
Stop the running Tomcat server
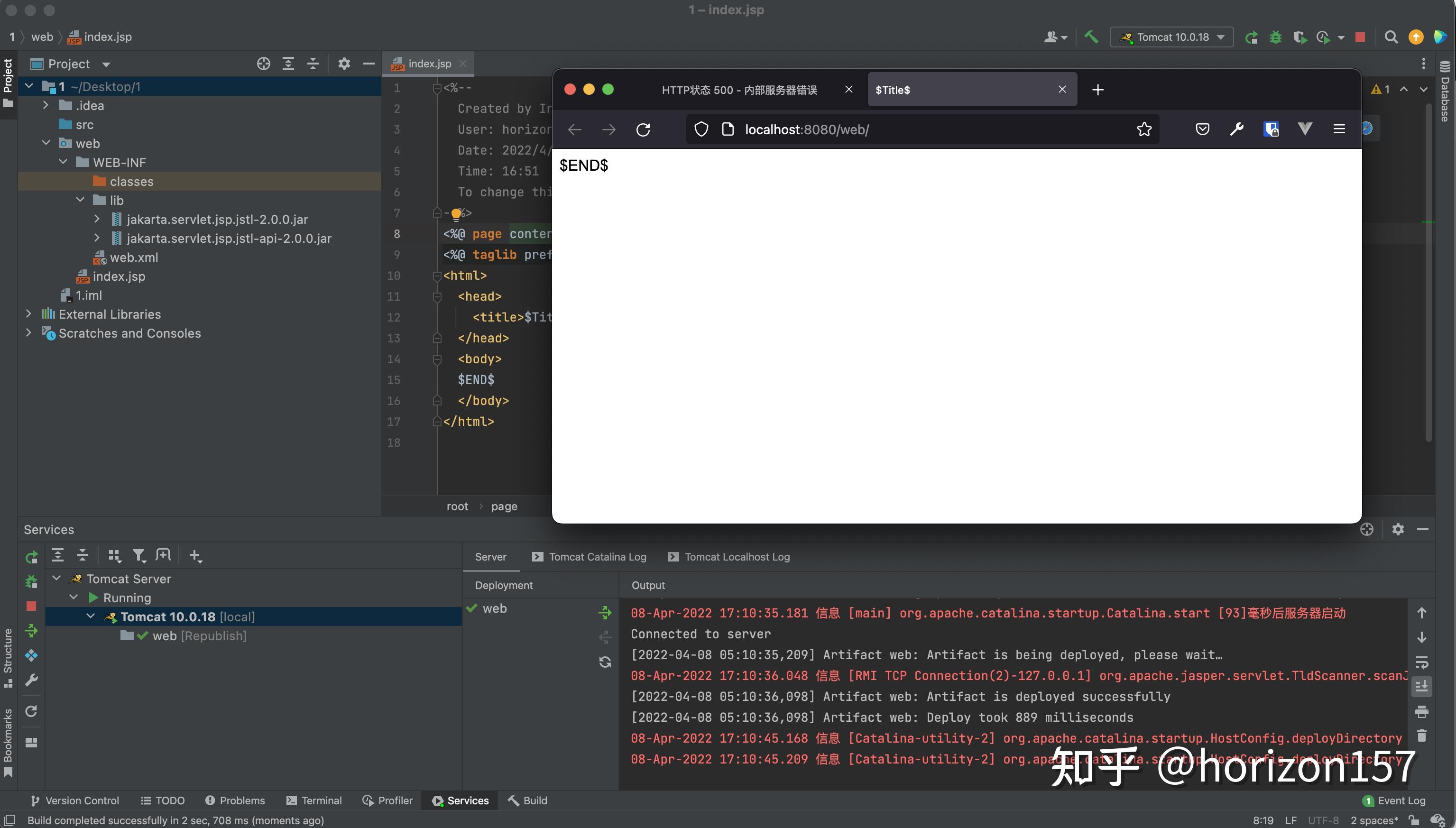point(1360,37)
